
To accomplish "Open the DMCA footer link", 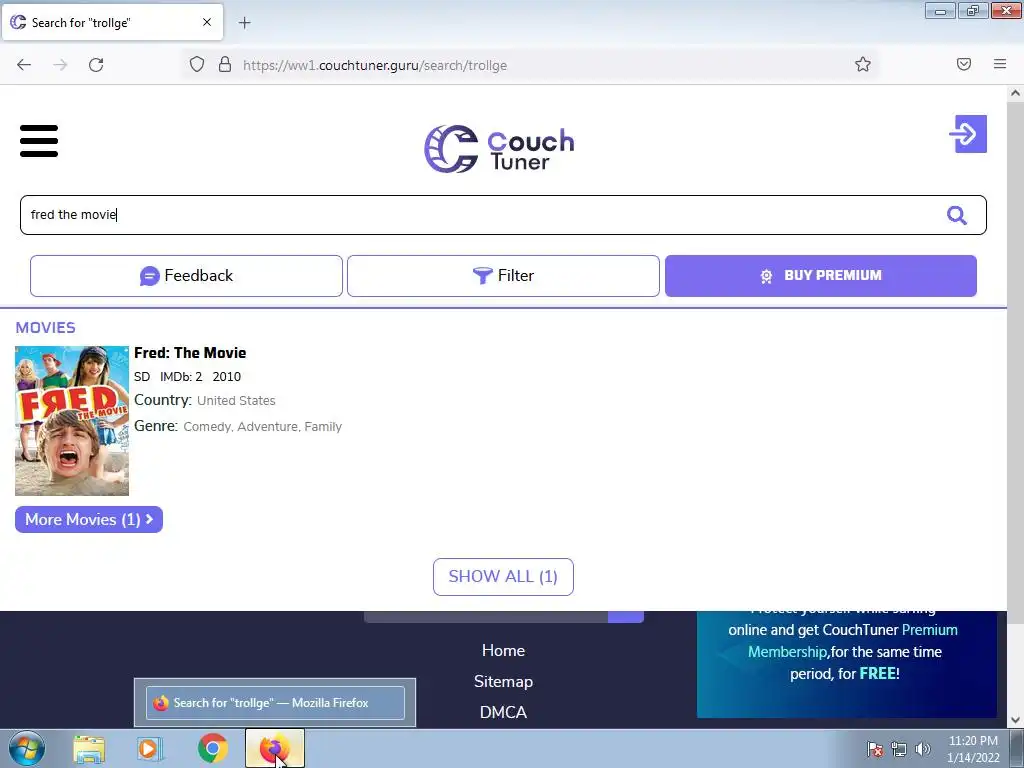I will pyautogui.click(x=503, y=712).
